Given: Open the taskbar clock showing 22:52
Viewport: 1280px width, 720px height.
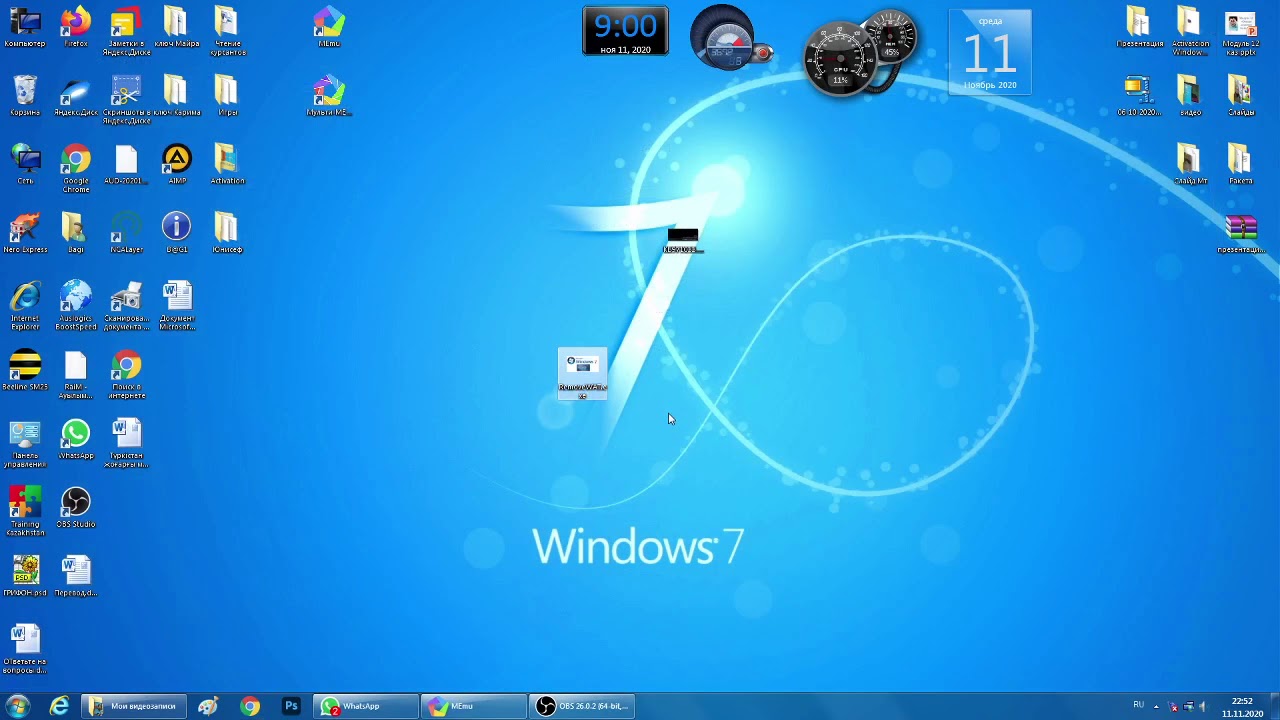Looking at the screenshot, I should coord(1242,707).
